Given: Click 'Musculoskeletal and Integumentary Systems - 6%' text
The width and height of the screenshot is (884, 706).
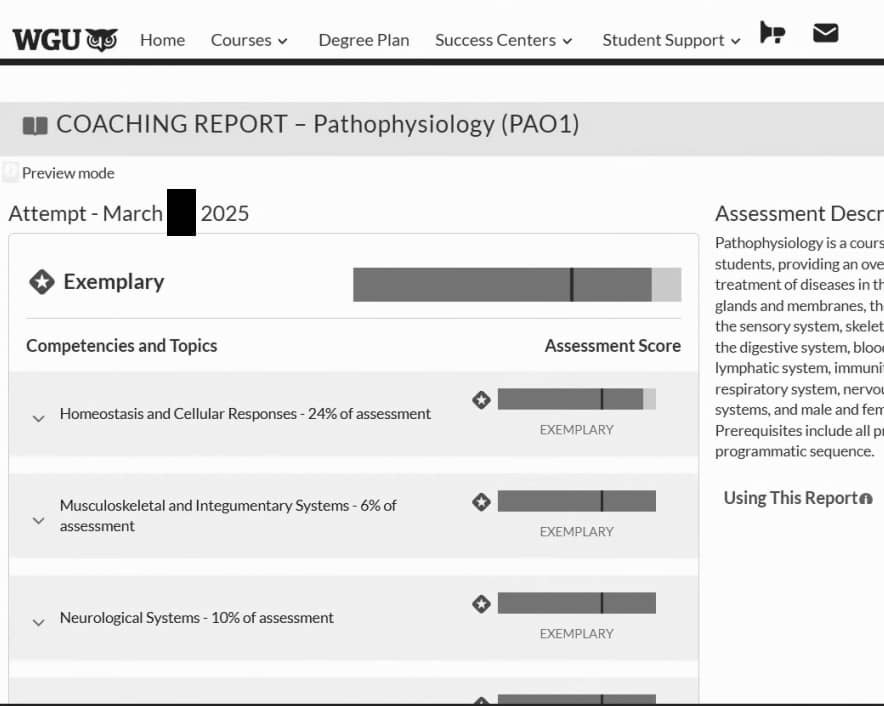Looking at the screenshot, I should tap(228, 515).
